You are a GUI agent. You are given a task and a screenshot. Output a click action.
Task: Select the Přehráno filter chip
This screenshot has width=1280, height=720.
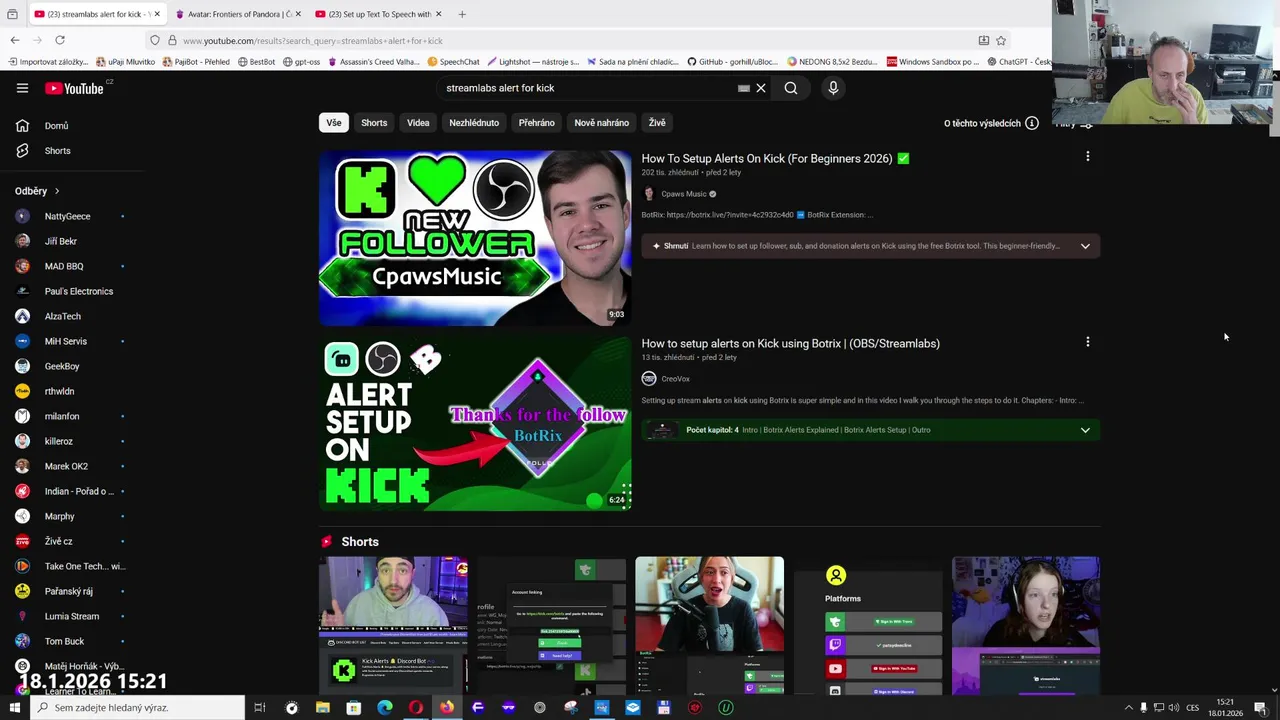pos(536,123)
